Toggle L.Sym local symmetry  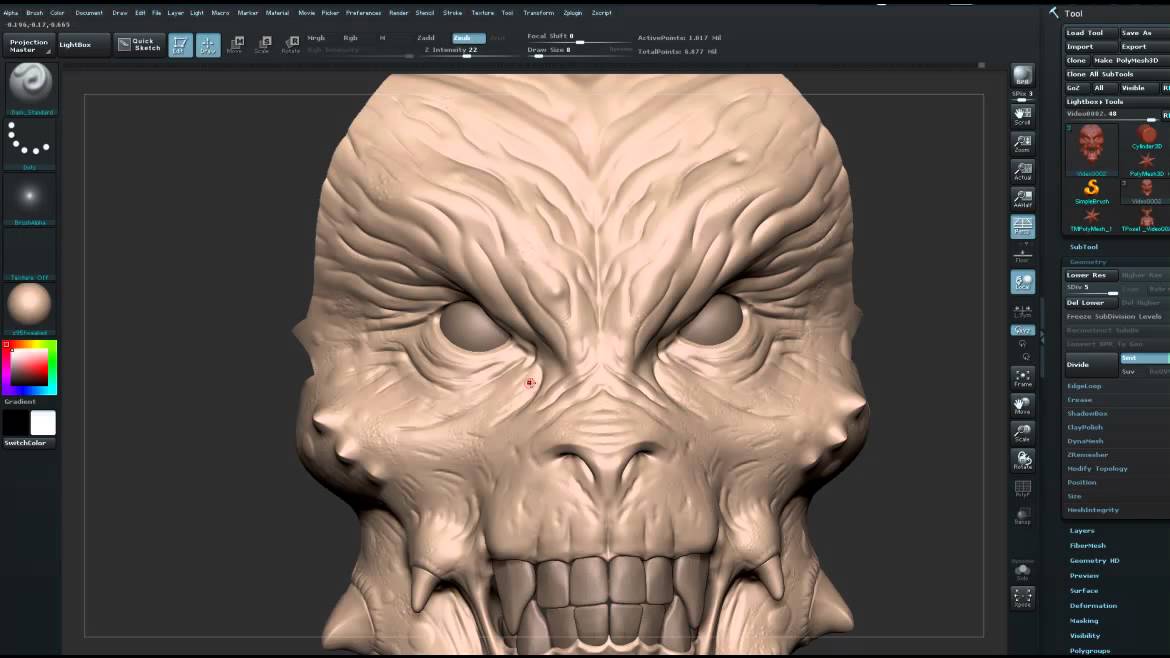(1022, 310)
